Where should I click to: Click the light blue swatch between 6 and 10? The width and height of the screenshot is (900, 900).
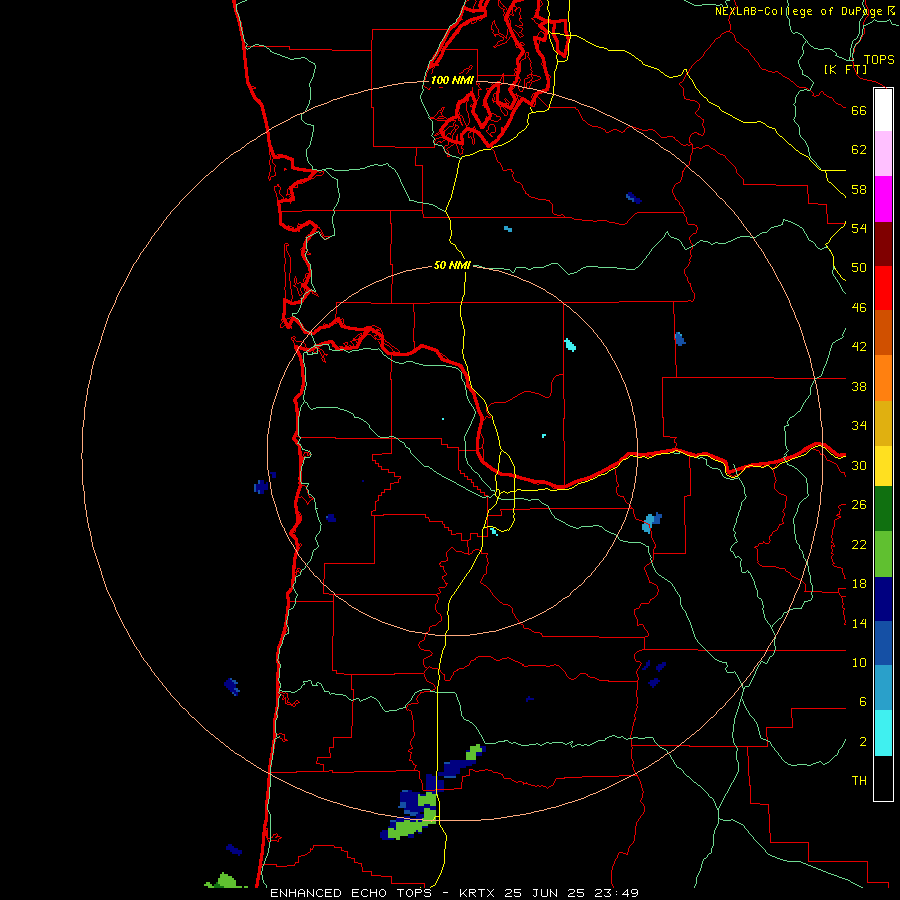pos(883,688)
